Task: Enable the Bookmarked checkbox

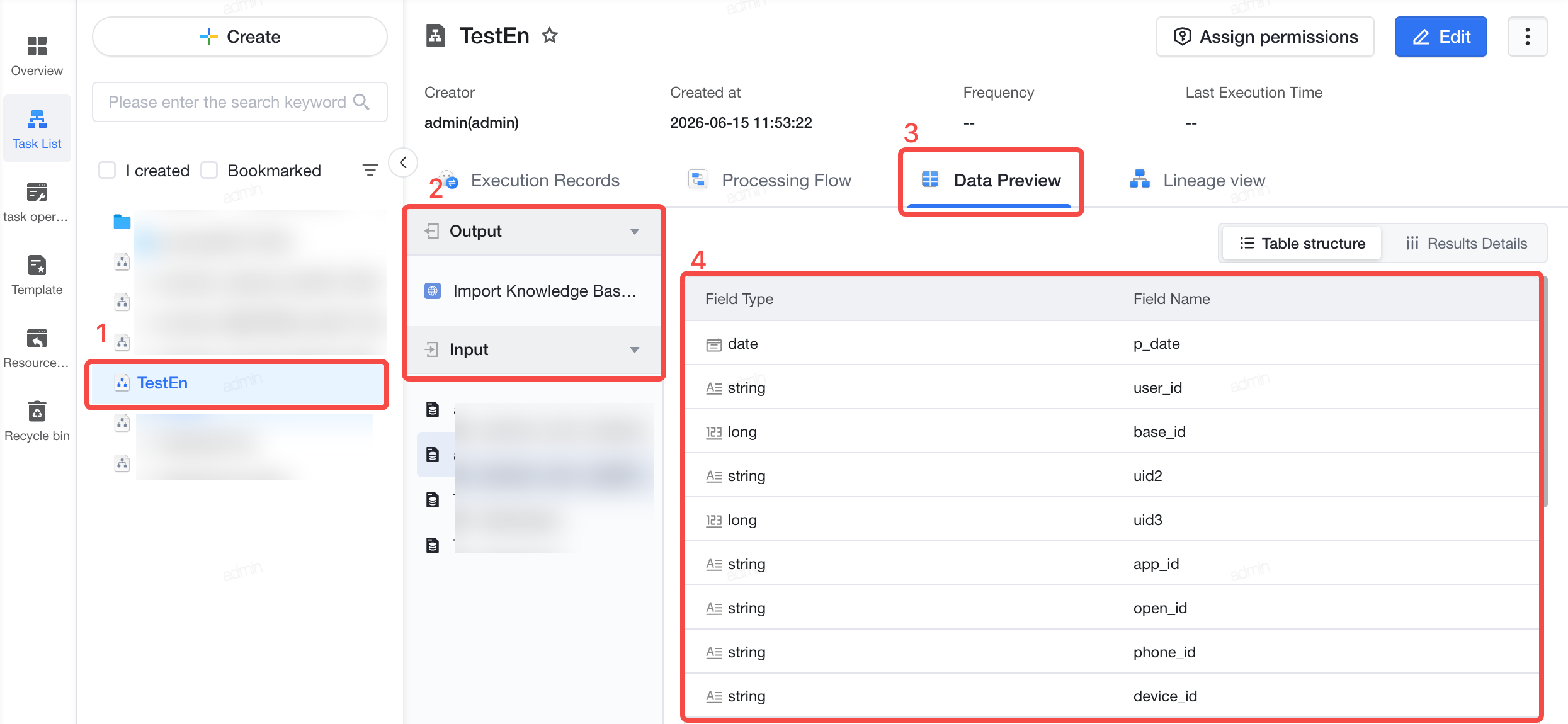Action: click(x=209, y=171)
